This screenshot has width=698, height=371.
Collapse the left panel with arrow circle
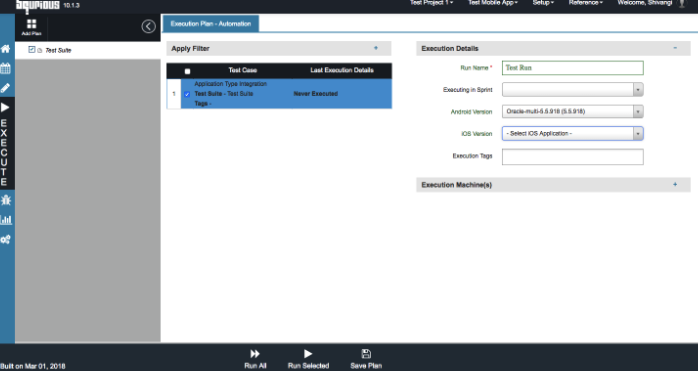[149, 26]
